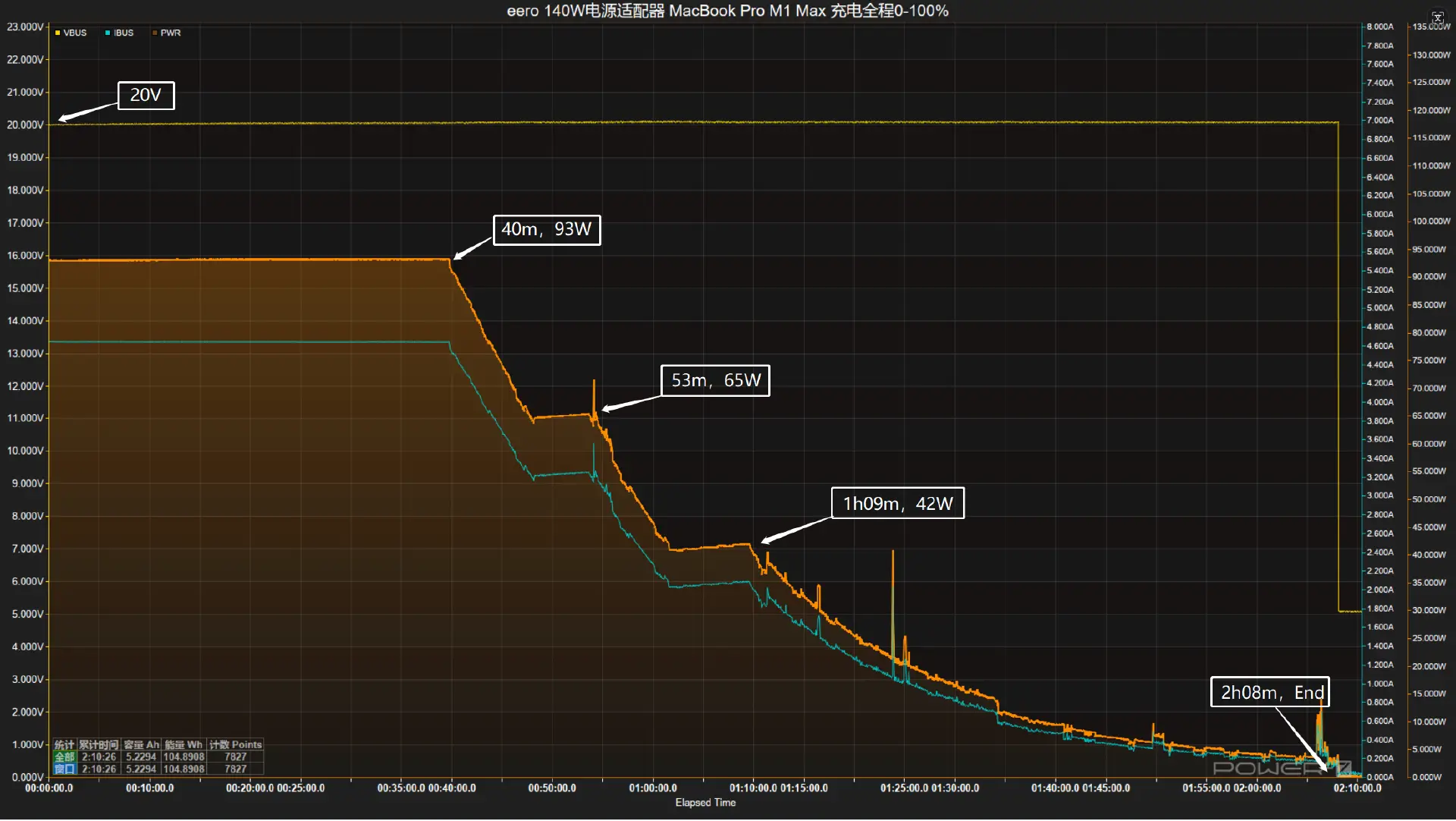1456x821 pixels.
Task: Toggle the PWR legend entry
Action: (170, 33)
